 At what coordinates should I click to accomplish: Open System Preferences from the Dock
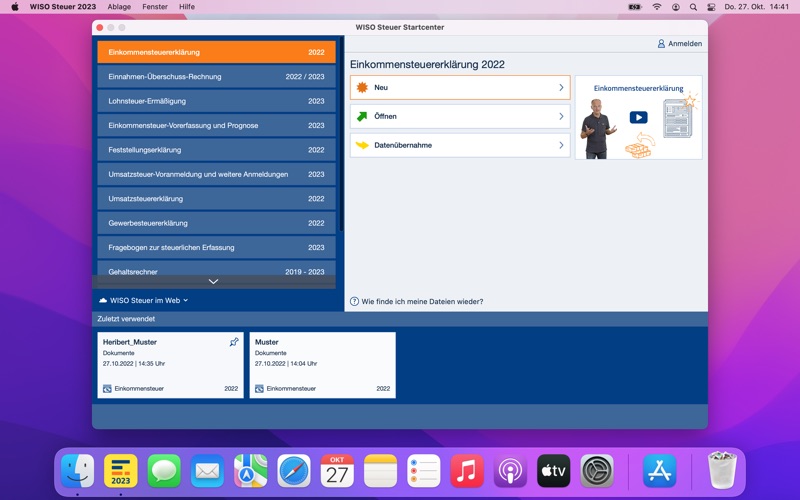click(597, 470)
